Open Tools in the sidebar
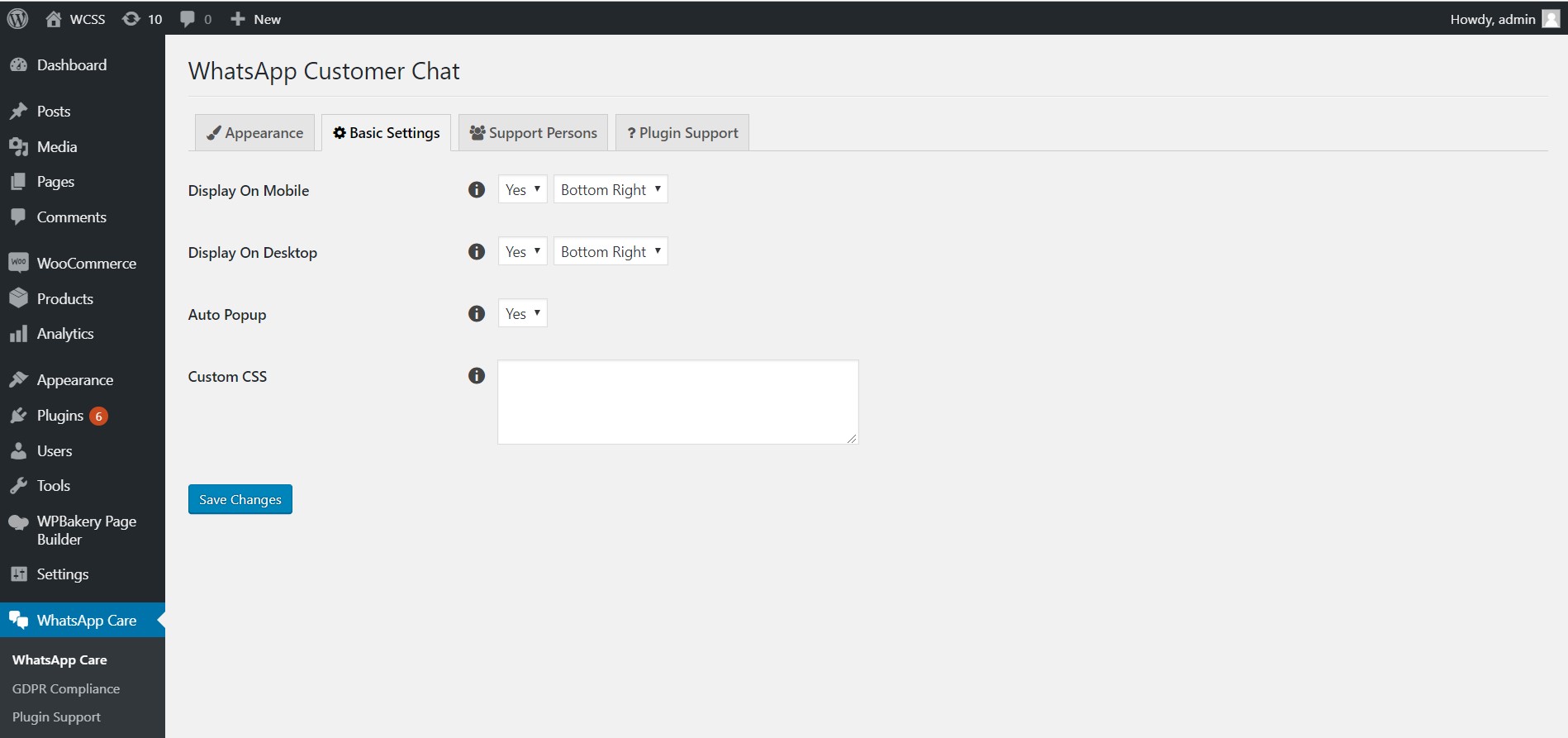This screenshot has height=738, width=1568. pos(83,486)
